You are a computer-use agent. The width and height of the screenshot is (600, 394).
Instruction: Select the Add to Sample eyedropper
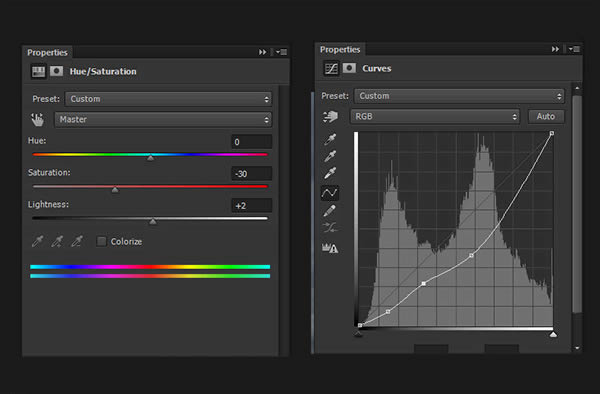click(57, 241)
